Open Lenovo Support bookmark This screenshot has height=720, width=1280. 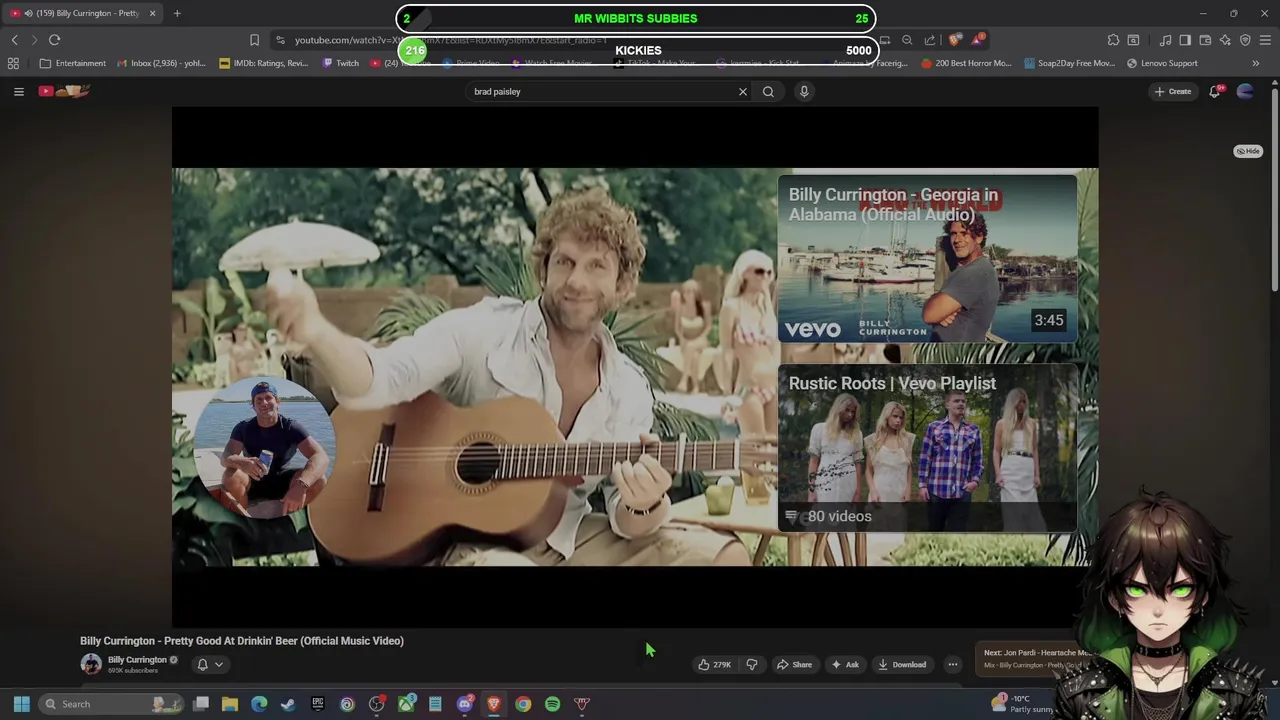click(x=1162, y=63)
